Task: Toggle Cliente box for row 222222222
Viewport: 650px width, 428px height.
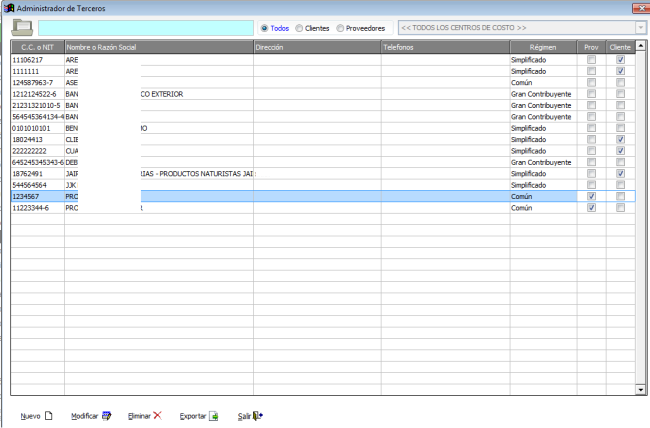Action: pyautogui.click(x=620, y=151)
